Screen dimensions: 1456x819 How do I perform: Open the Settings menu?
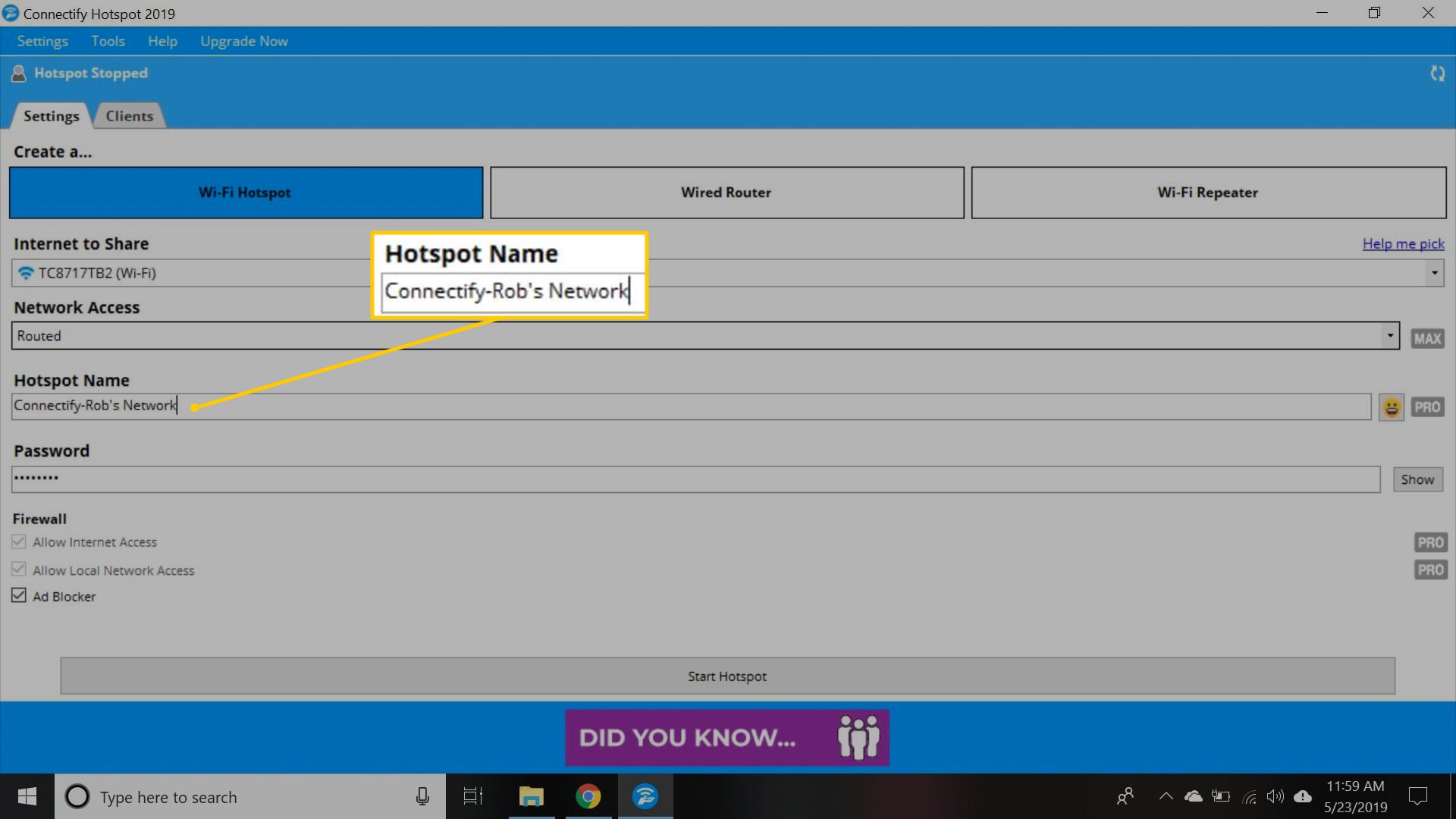click(x=42, y=41)
